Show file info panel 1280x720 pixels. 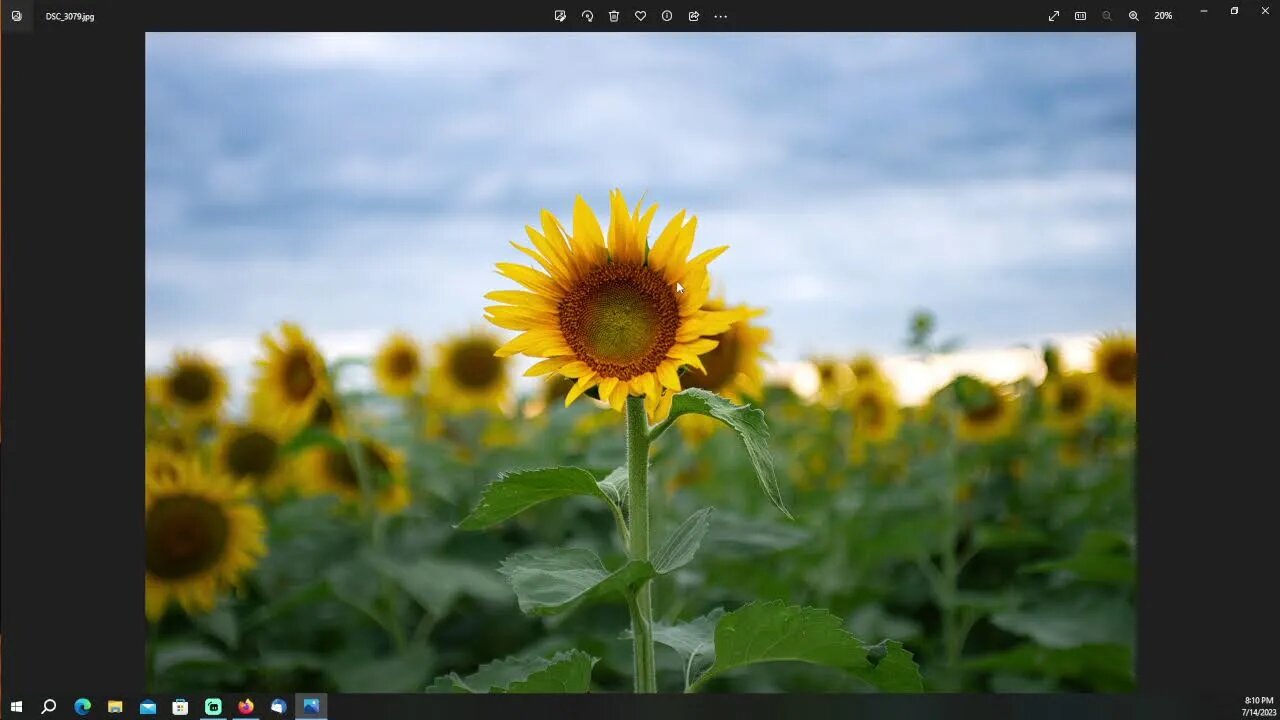(x=667, y=16)
